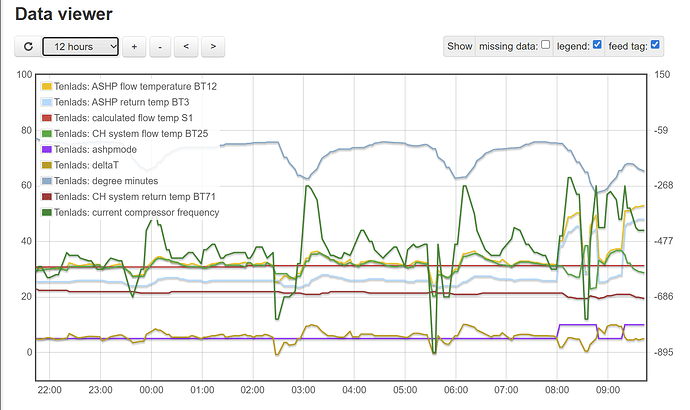Screen dimensions: 690x410
Task: Click the purple ashpmode legend swatch
Action: pos(46,149)
